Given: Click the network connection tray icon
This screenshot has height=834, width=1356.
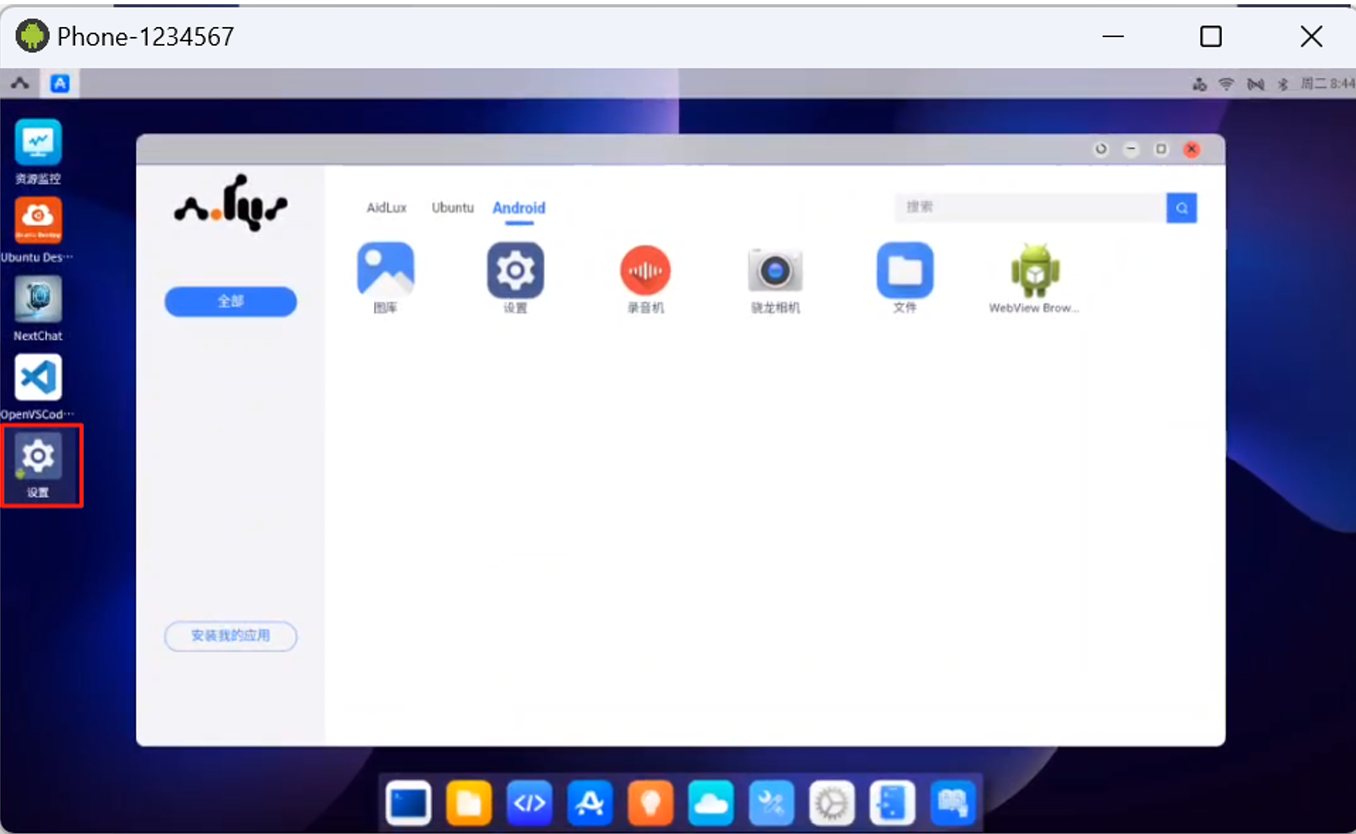Looking at the screenshot, I should point(1200,85).
